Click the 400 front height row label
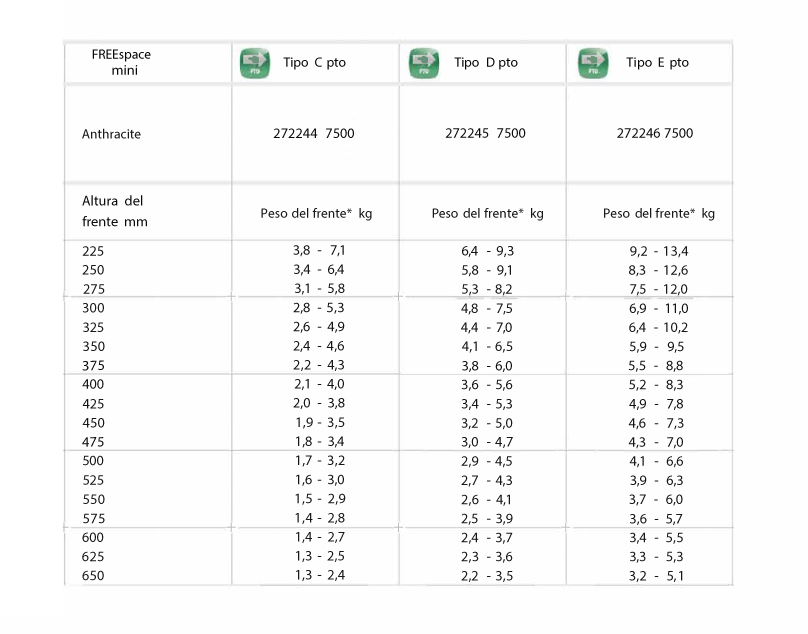This screenshot has width=808, height=634. point(93,385)
